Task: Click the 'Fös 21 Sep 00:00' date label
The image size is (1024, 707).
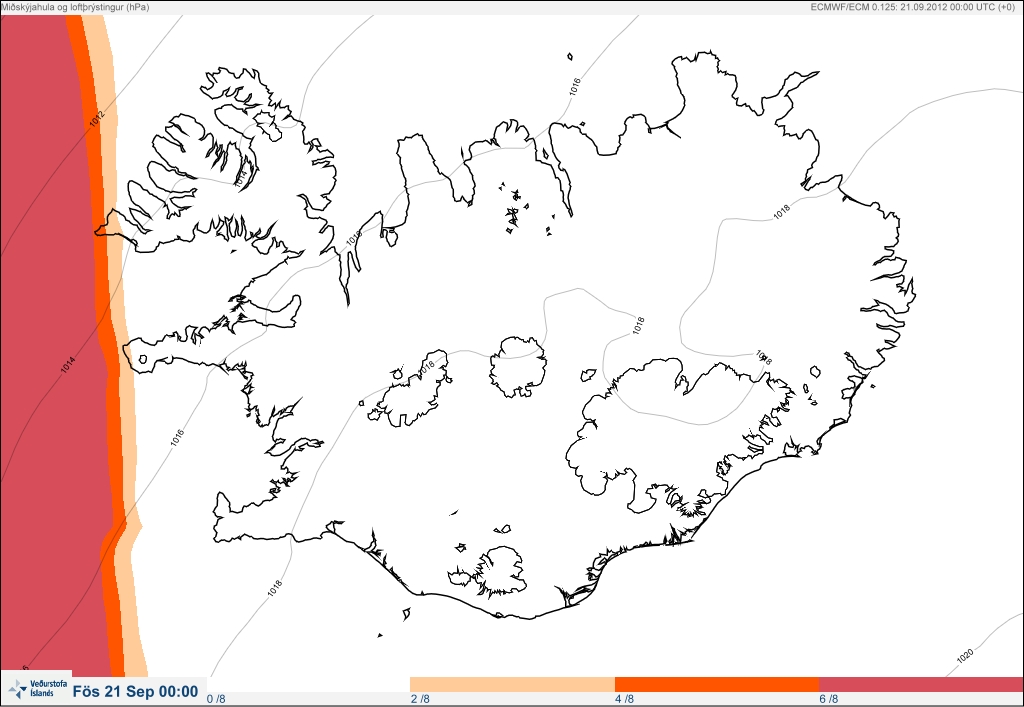Action: point(135,691)
